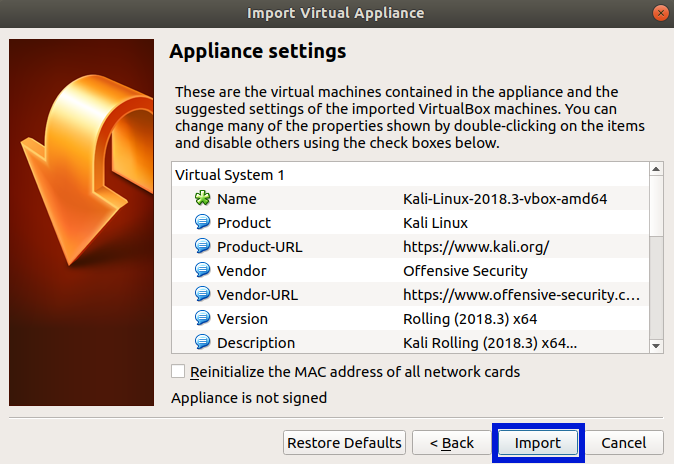Select the Kali Linux product value
The image size is (674, 464).
point(435,223)
